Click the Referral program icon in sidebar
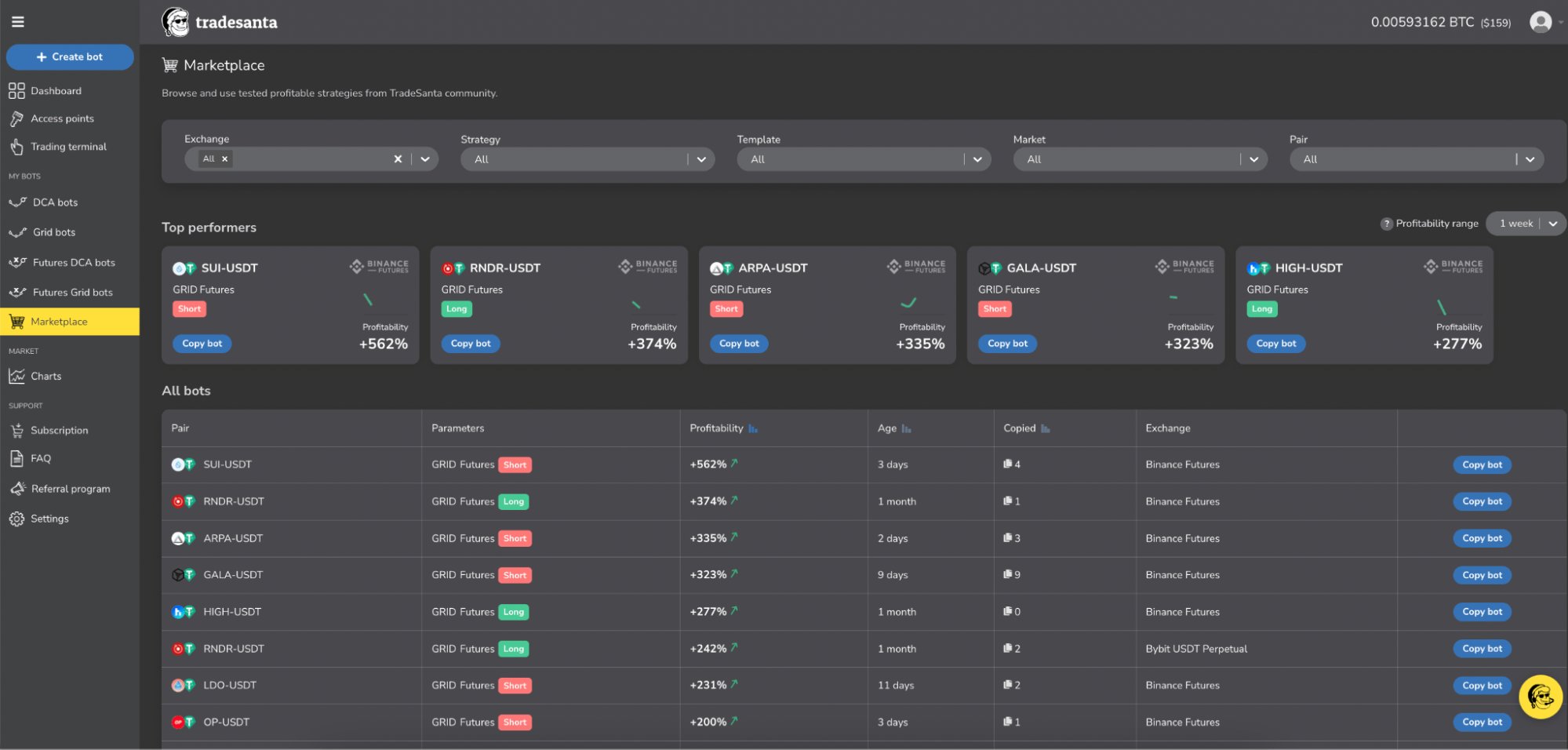1568x750 pixels. tap(17, 489)
